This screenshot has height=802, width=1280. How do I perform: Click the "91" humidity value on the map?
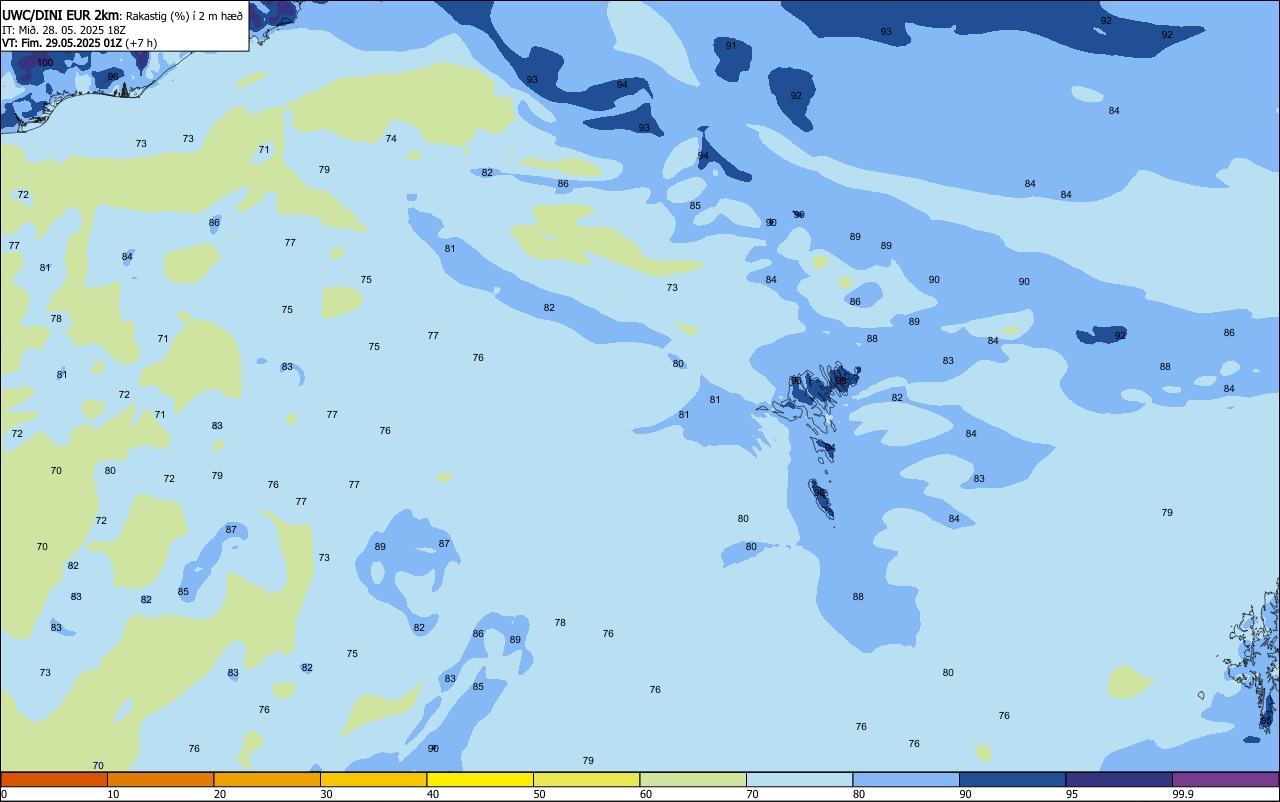(x=731, y=45)
